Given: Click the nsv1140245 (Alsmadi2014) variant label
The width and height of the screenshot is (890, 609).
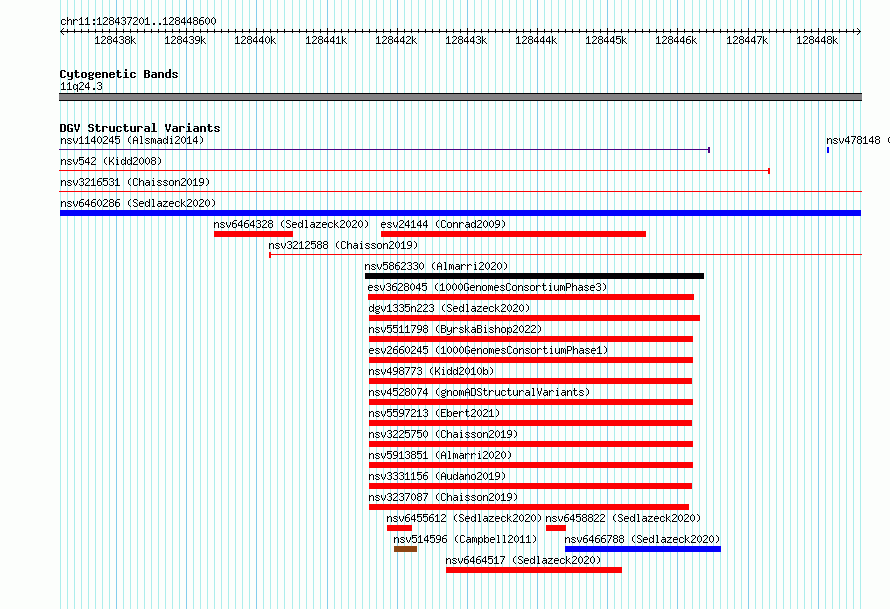Looking at the screenshot, I should point(132,140).
